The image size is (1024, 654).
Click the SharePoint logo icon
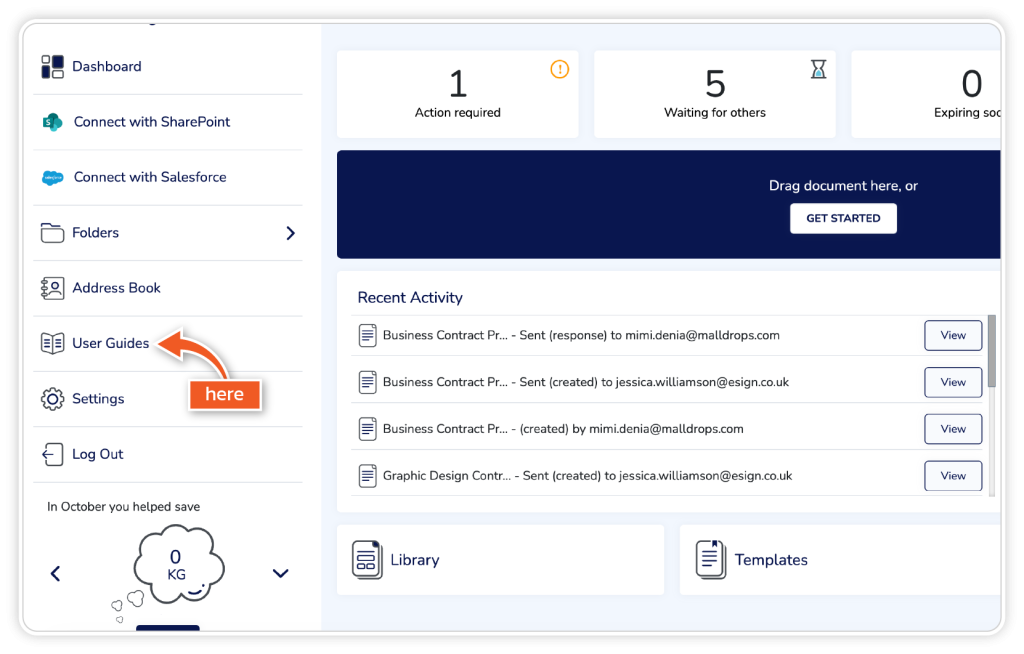[52, 122]
